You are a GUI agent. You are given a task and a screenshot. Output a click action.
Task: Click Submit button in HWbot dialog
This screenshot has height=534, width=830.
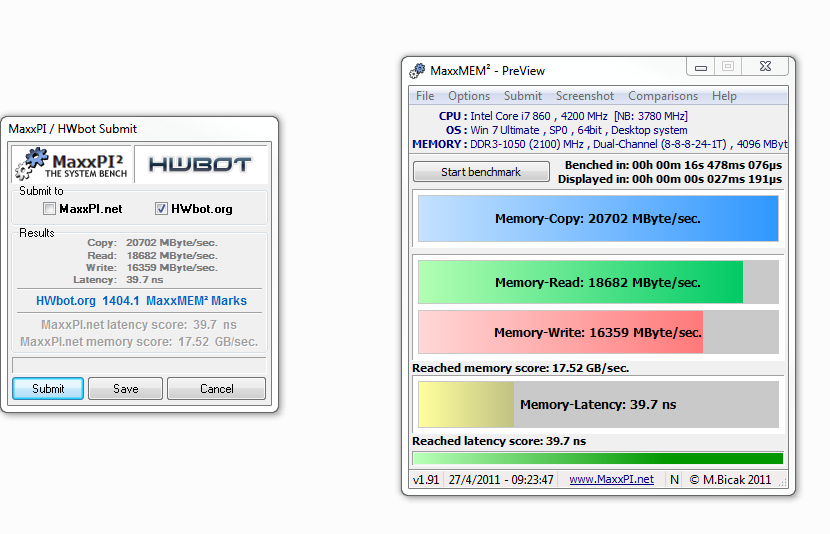click(48, 388)
